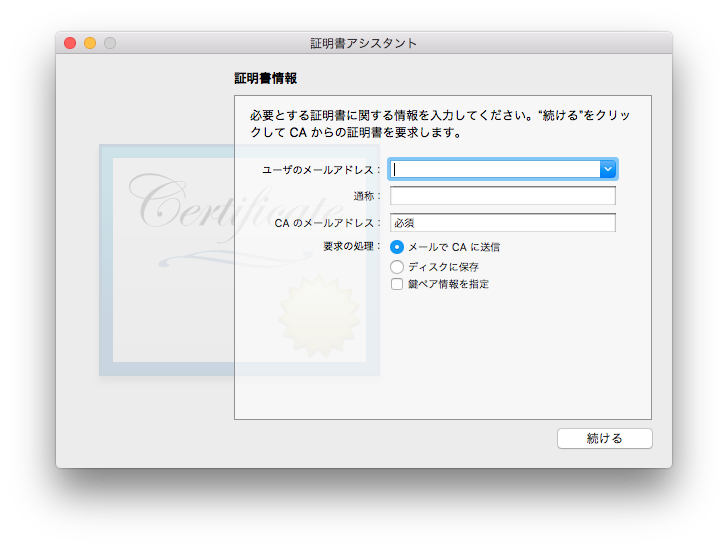728x548 pixels.
Task: Open the user email address dropdown arrow
Action: tap(607, 170)
